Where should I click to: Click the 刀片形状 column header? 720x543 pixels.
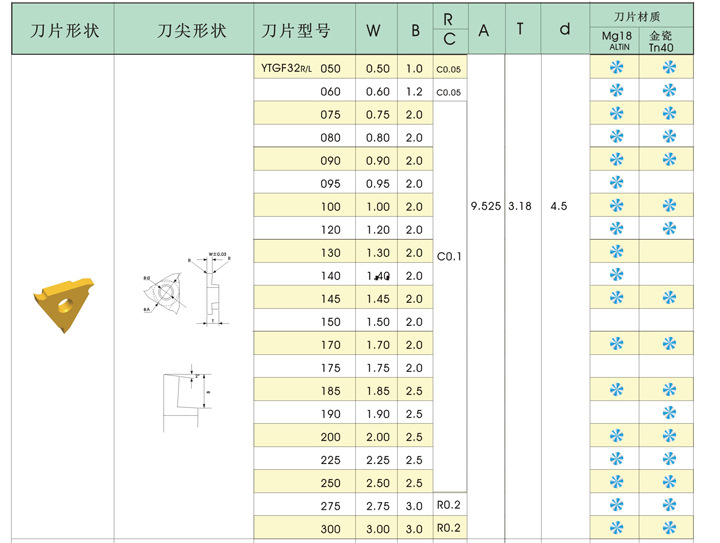tap(64, 31)
